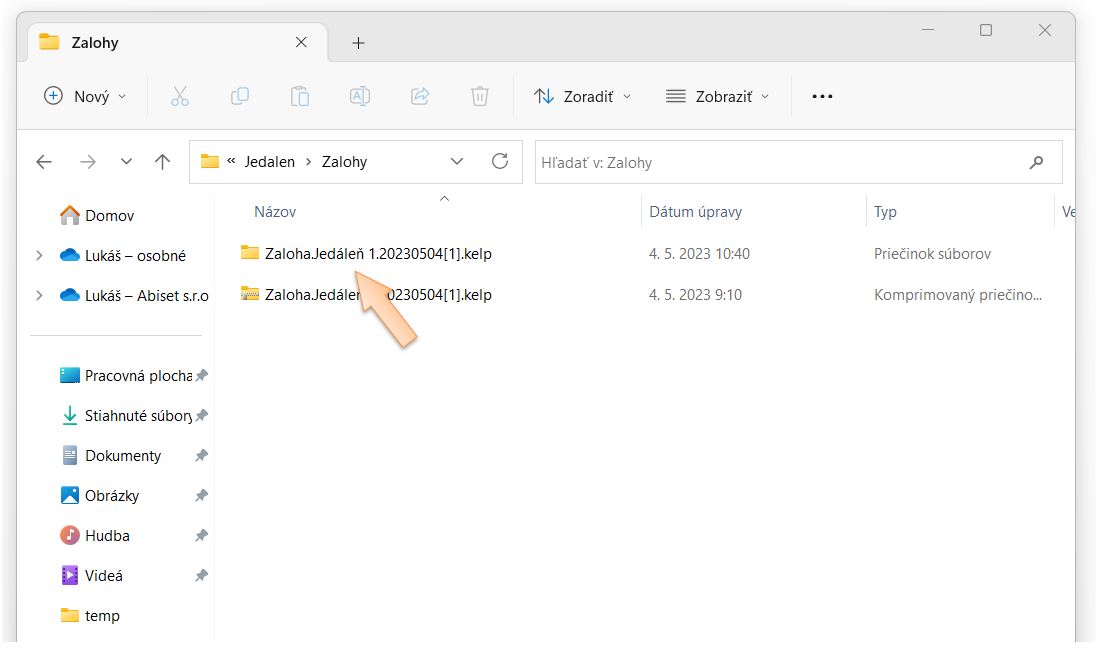
Task: Open the three-dots more options menu
Action: click(x=822, y=96)
